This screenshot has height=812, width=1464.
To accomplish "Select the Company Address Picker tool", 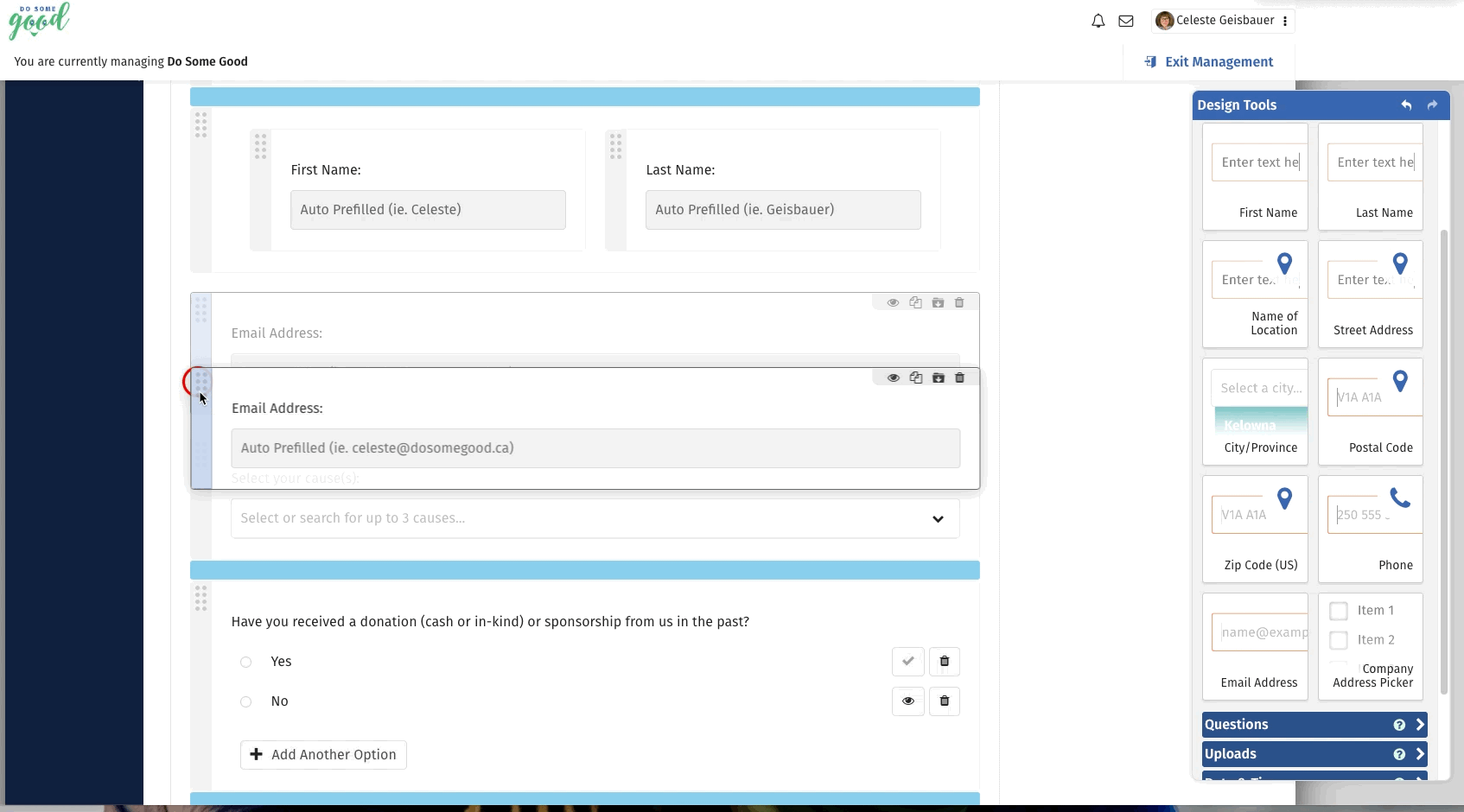I will pos(1371,646).
